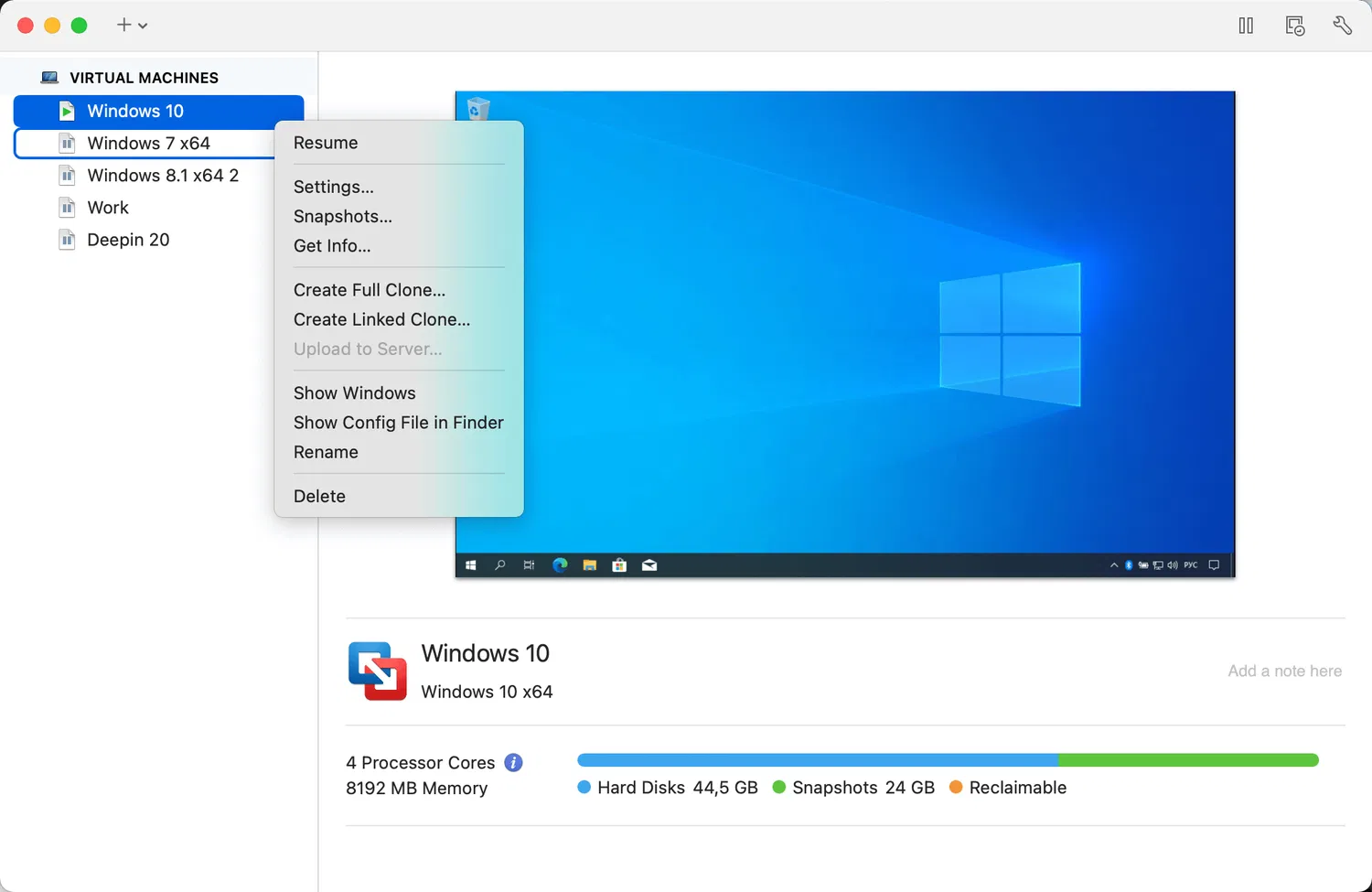Click Edge browser icon in VM preview taskbar

pos(560,565)
